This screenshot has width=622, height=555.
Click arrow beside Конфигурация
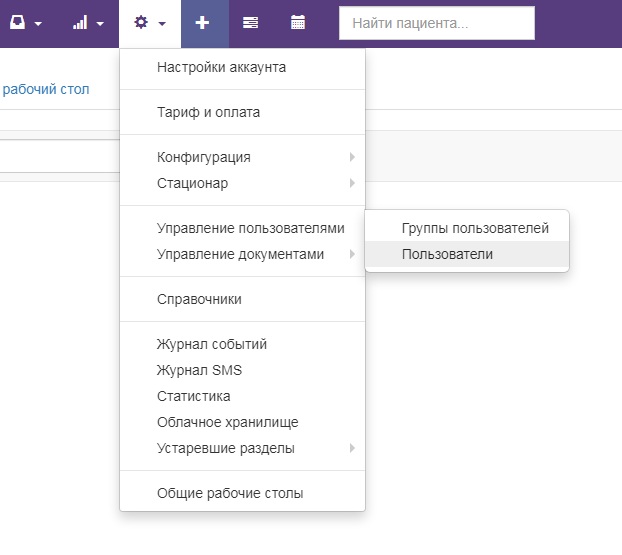coord(352,157)
